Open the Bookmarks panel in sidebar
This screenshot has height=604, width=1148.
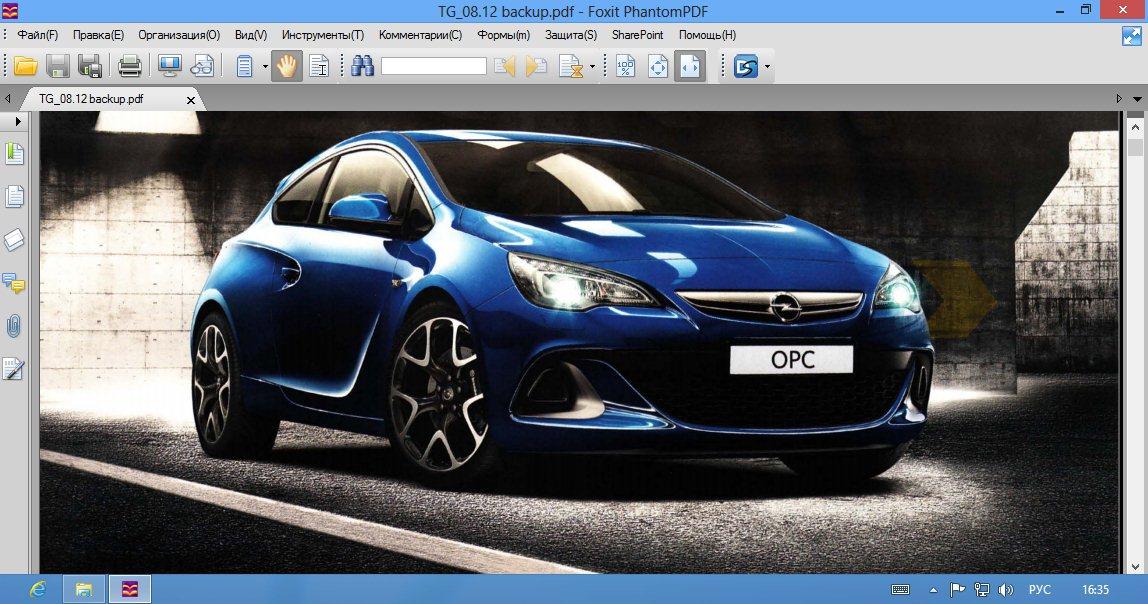(14, 154)
